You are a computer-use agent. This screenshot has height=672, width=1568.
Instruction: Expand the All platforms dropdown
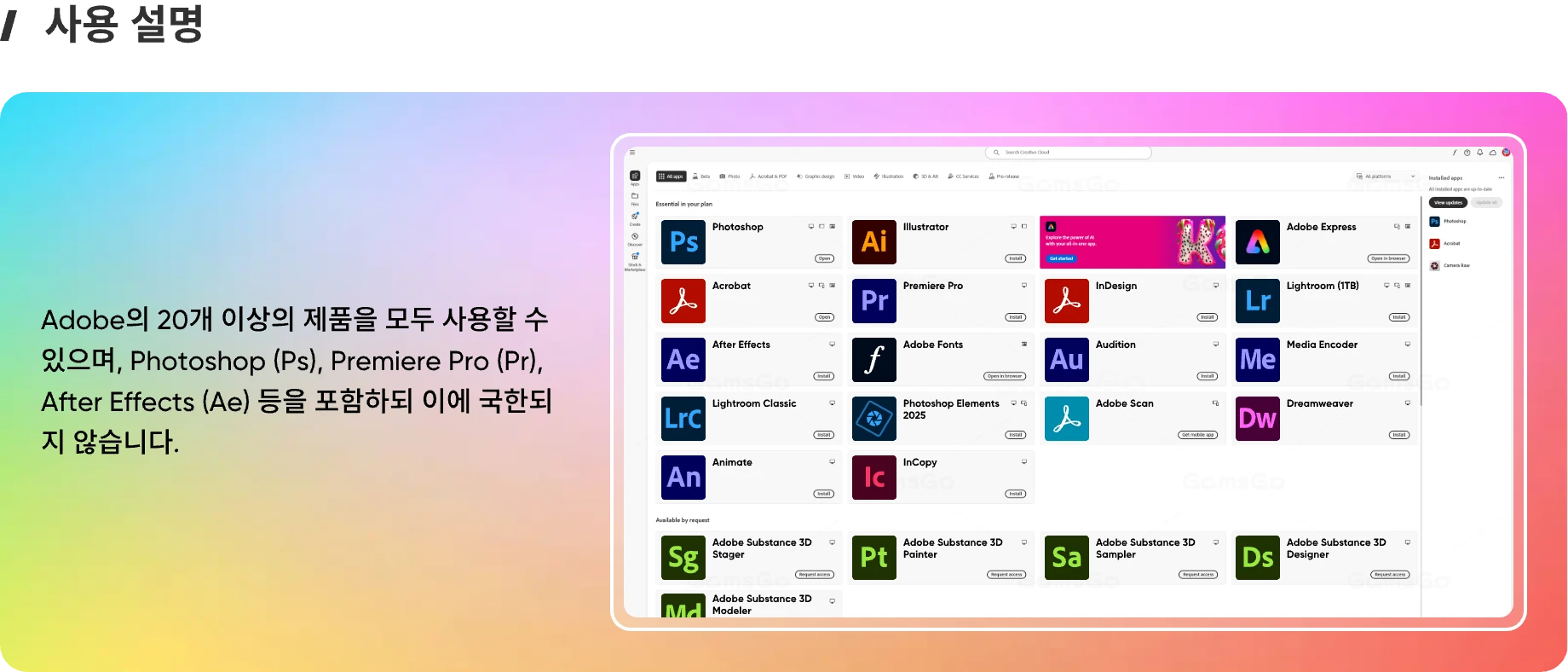[1385, 177]
